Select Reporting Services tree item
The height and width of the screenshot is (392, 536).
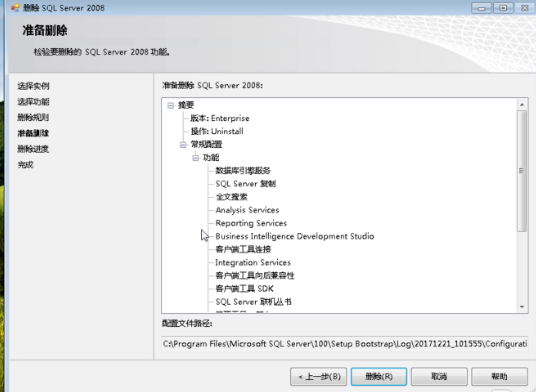[251, 223]
